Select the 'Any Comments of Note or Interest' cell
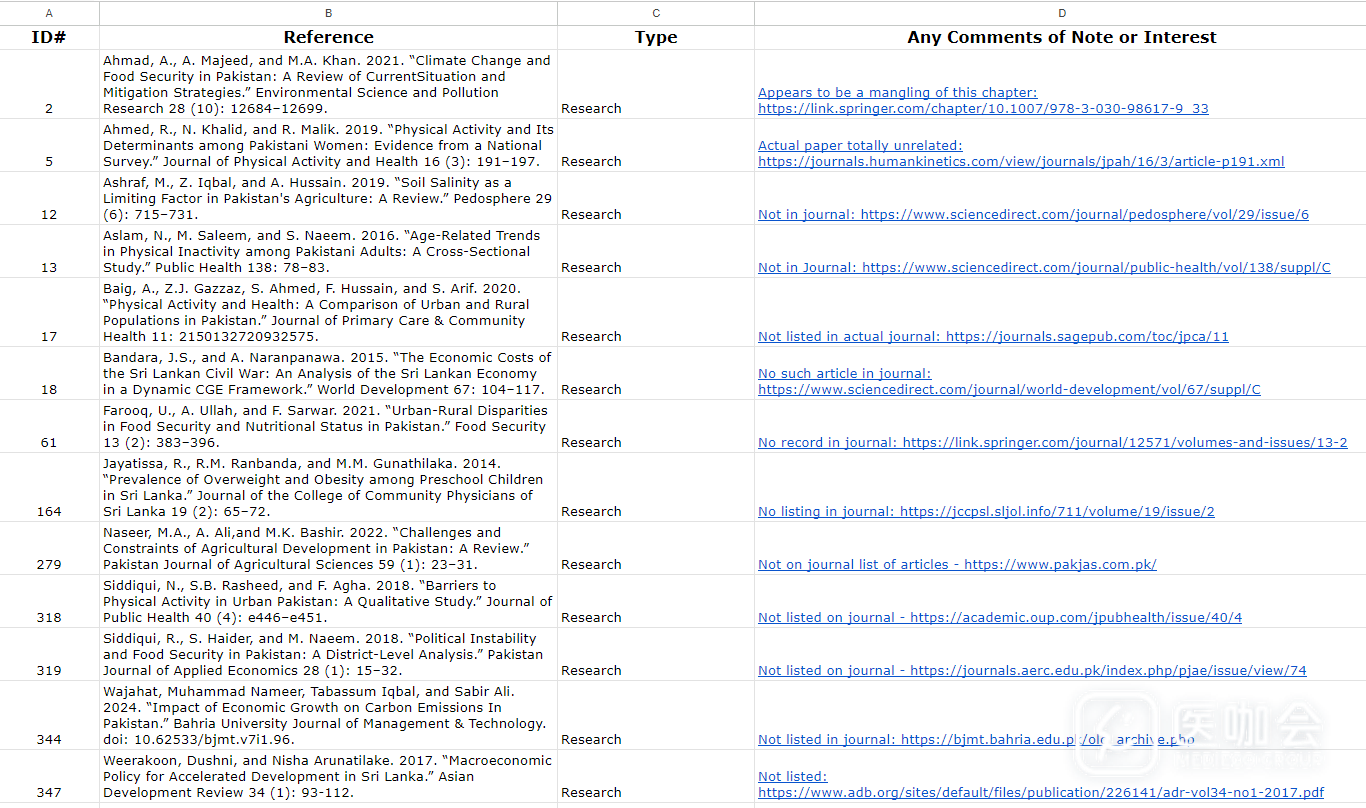 pos(1061,37)
